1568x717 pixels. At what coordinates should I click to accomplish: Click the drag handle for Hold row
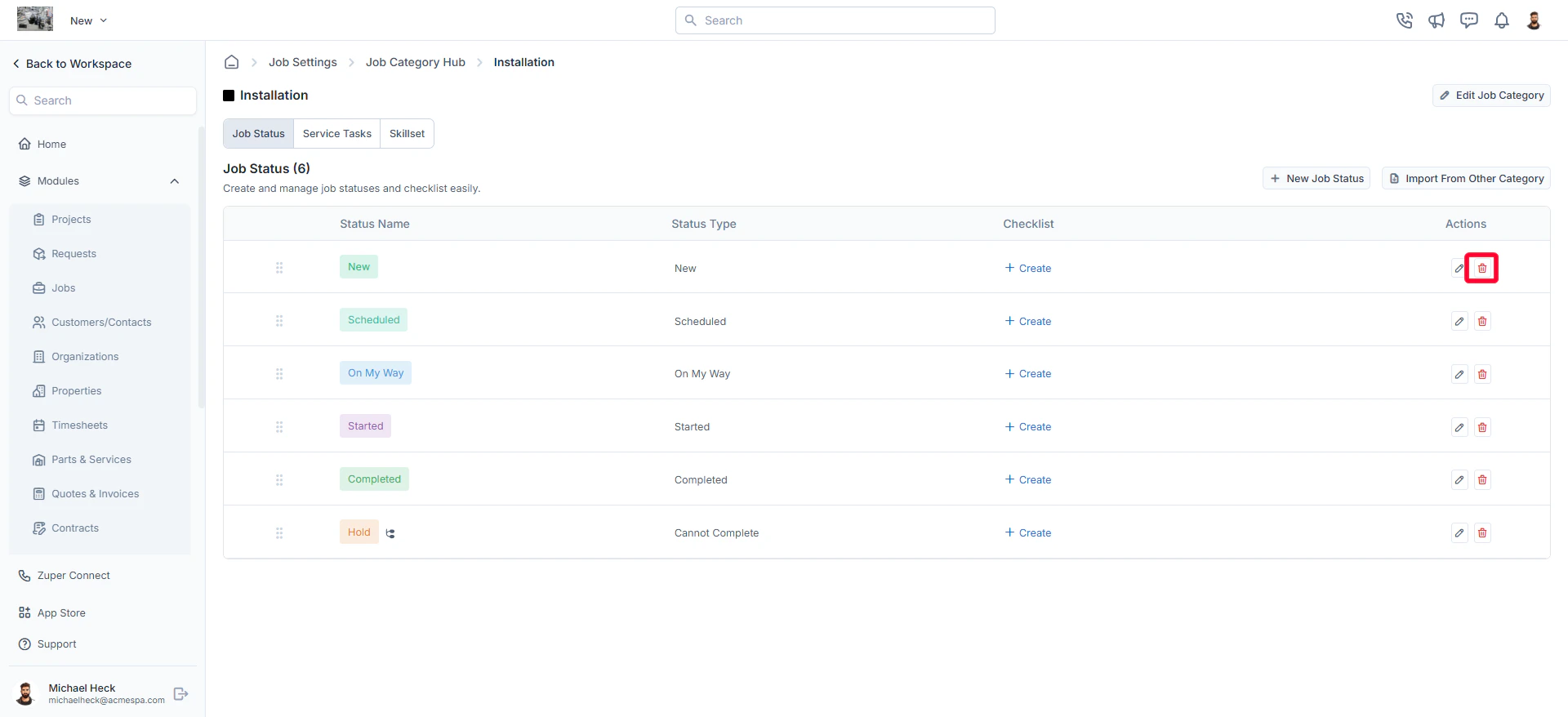tap(279, 532)
